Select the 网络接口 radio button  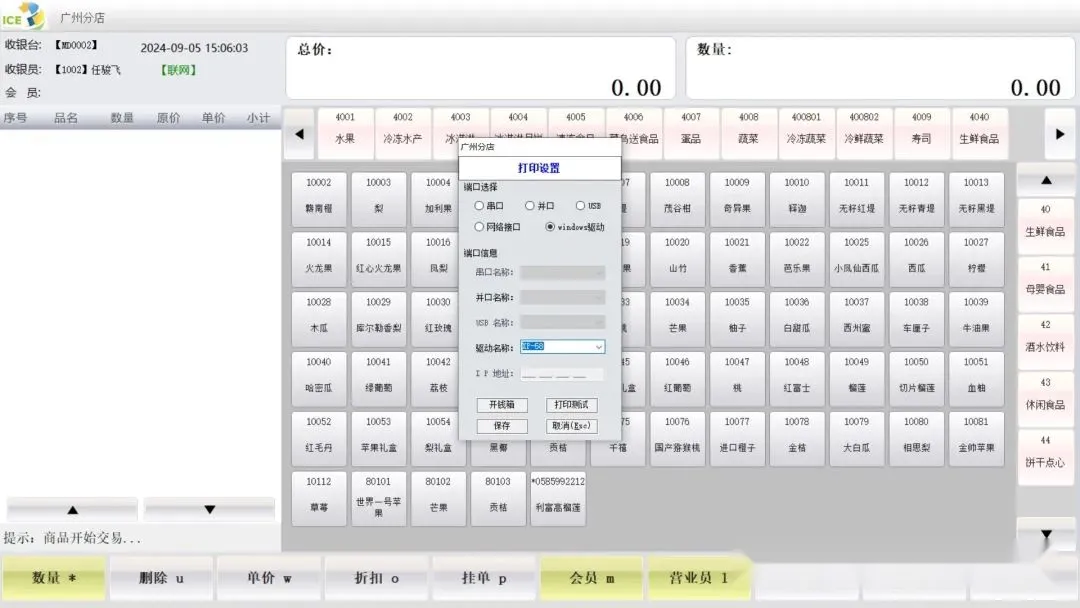tap(479, 227)
